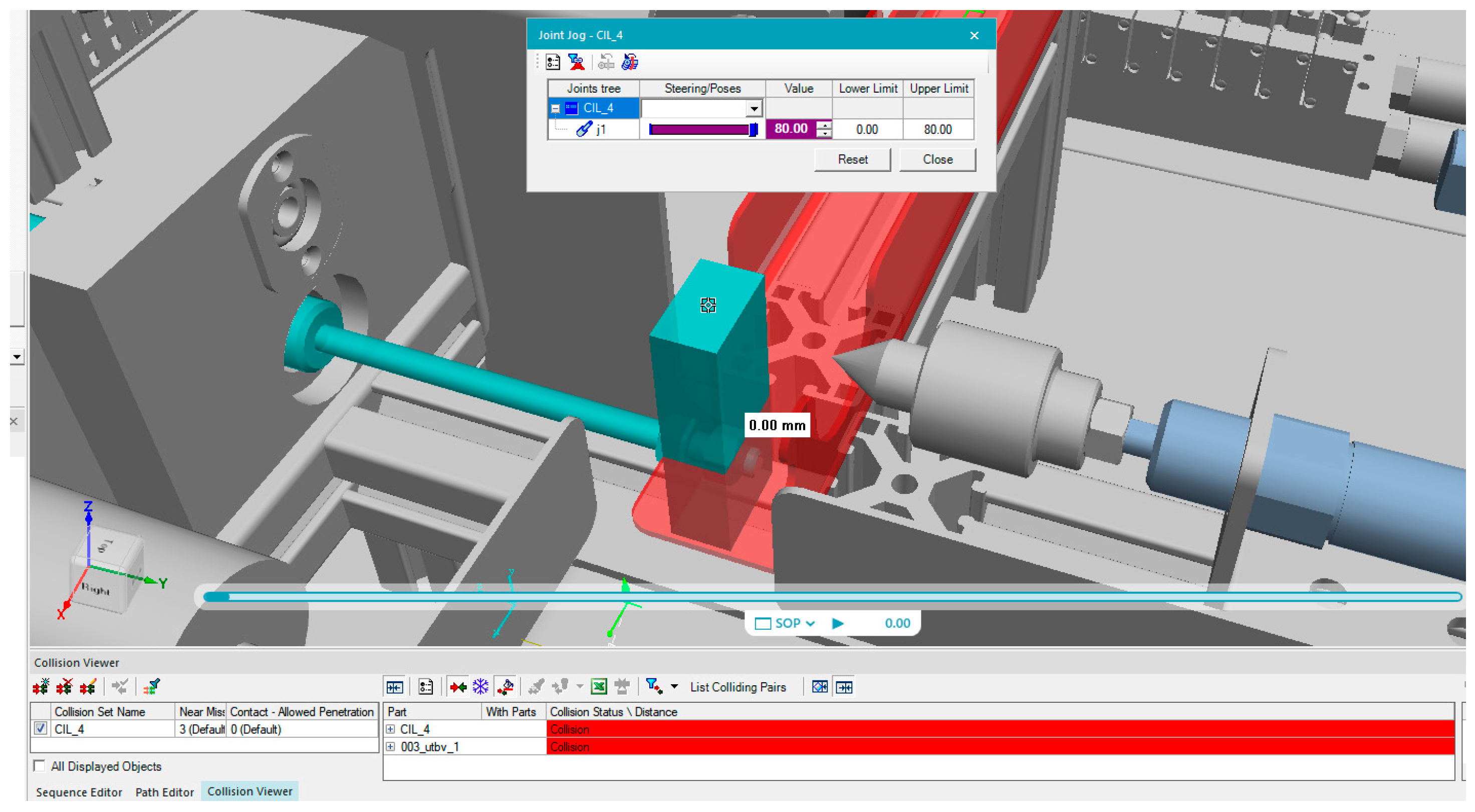
Task: Click the remove collision set icon
Action: click(x=64, y=687)
